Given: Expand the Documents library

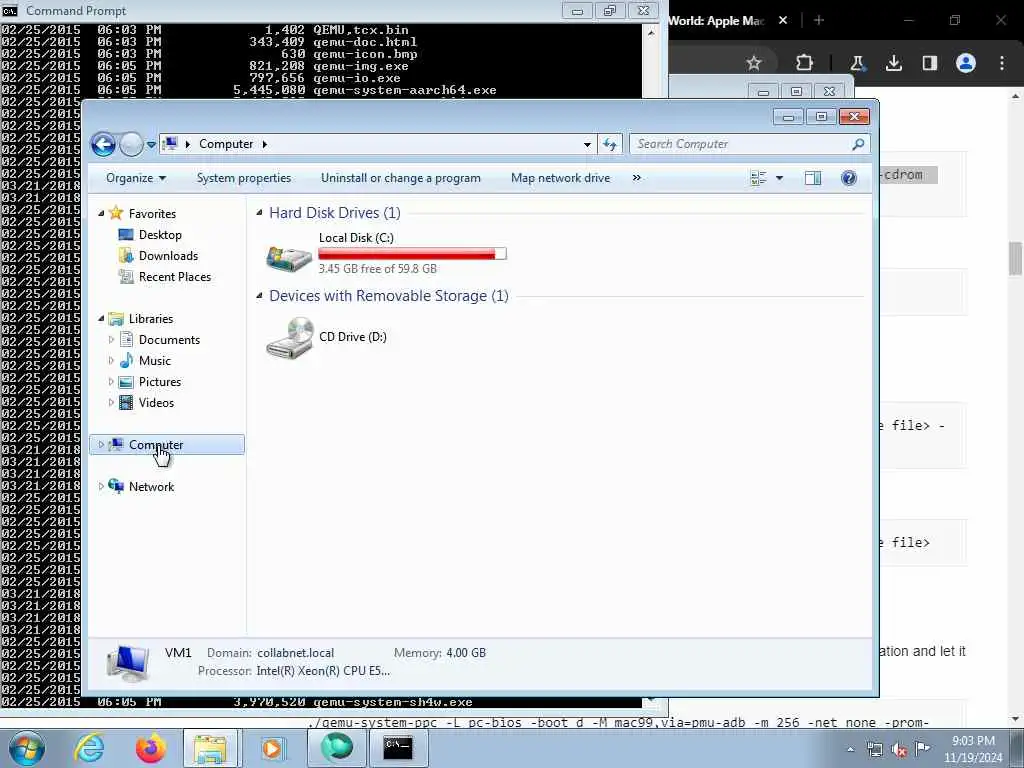Looking at the screenshot, I should [111, 340].
